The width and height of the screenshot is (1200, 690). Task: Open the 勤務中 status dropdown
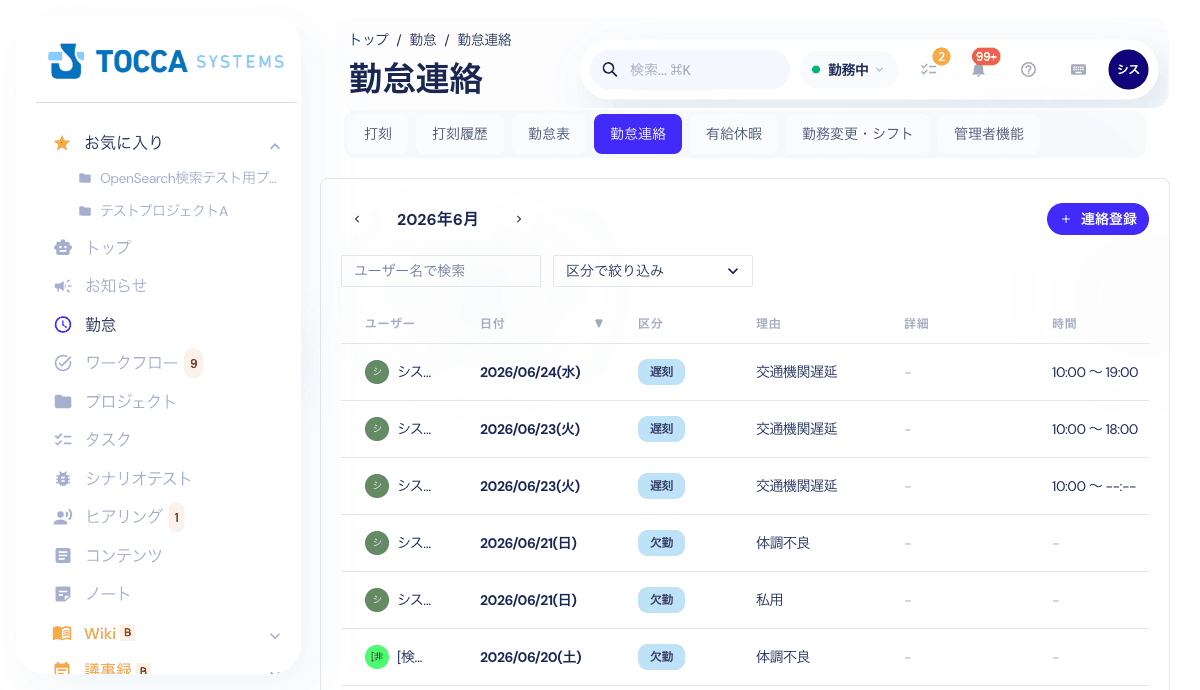[848, 70]
